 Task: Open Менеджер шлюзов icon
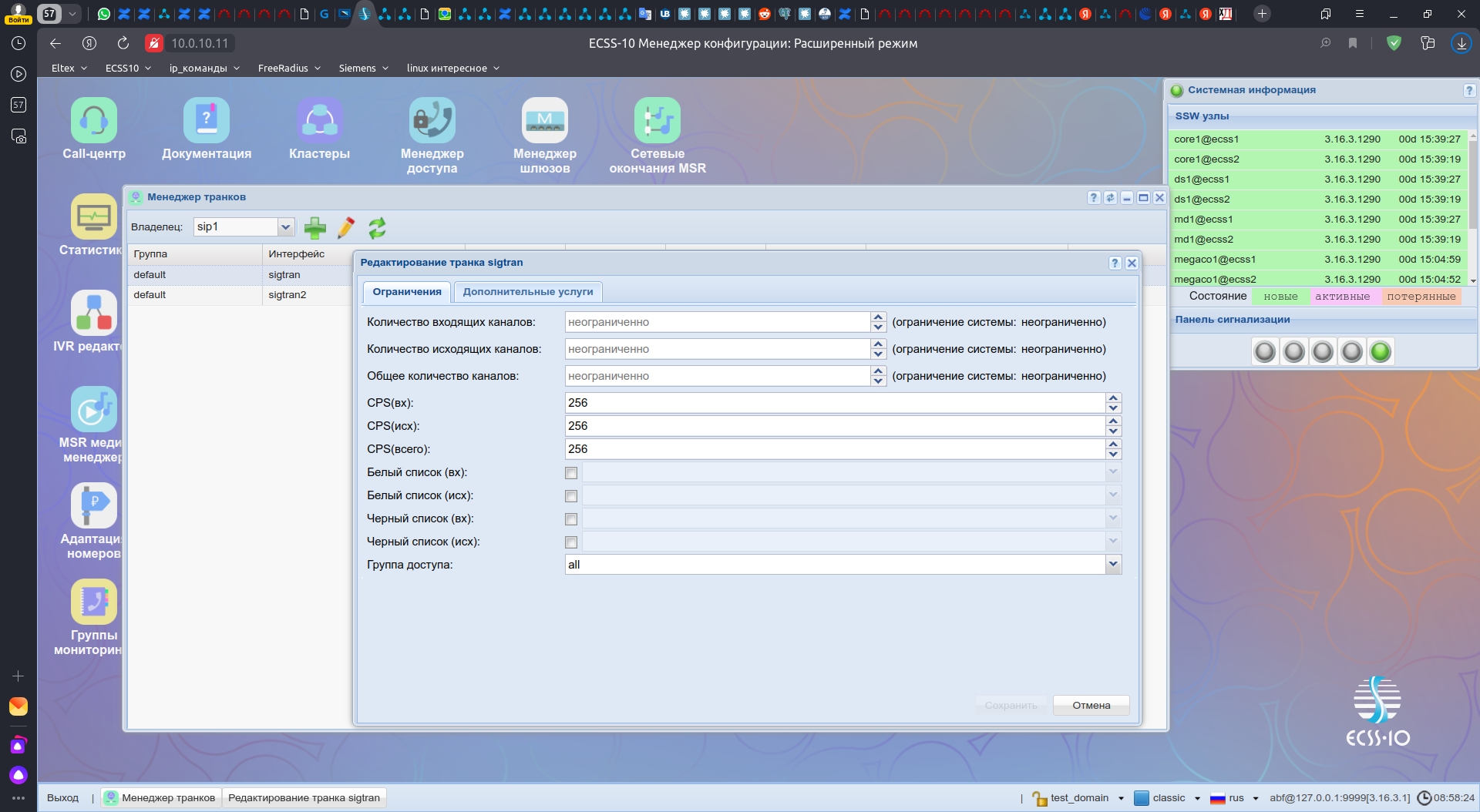pyautogui.click(x=544, y=121)
